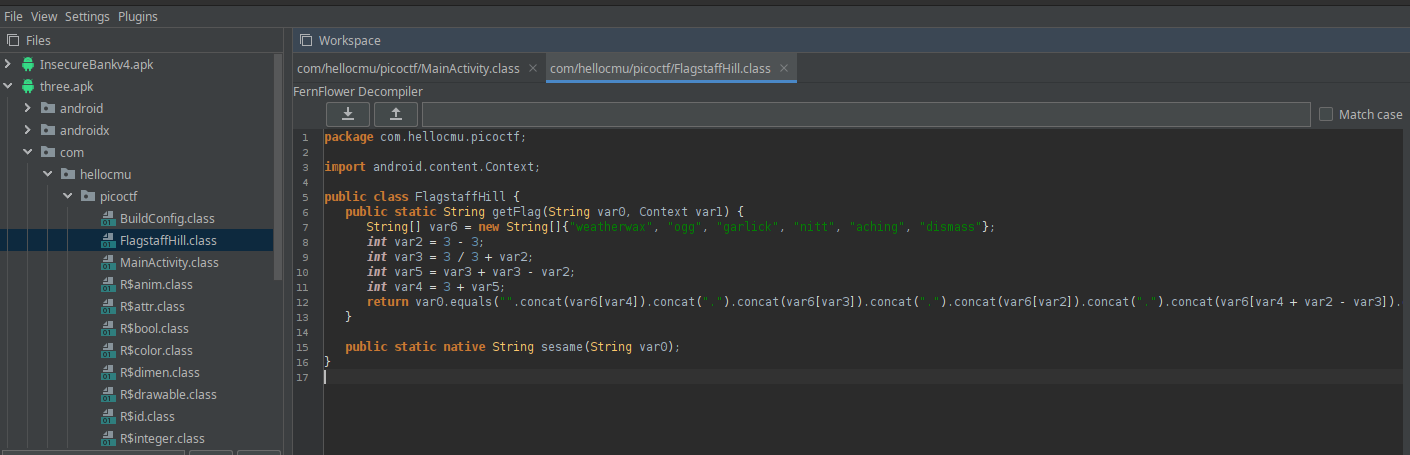Click the R$color.class file icon
The height and width of the screenshot is (455, 1410).
(108, 350)
